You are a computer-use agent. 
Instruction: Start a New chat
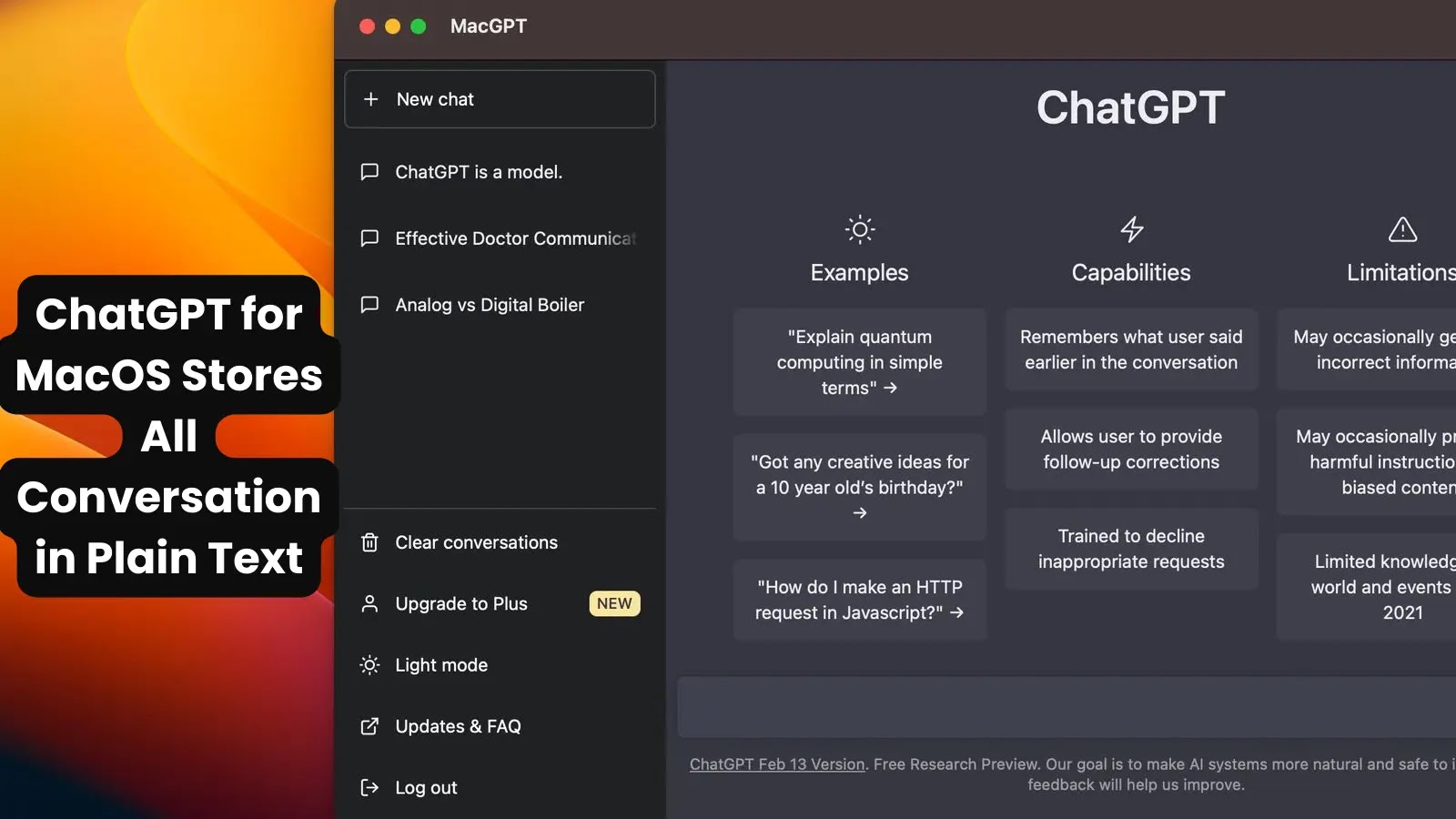click(500, 99)
